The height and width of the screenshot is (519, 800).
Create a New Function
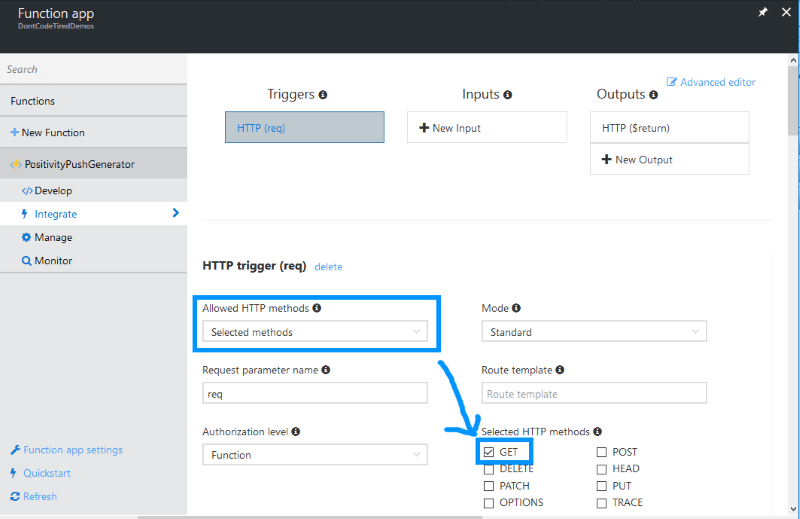93,133
